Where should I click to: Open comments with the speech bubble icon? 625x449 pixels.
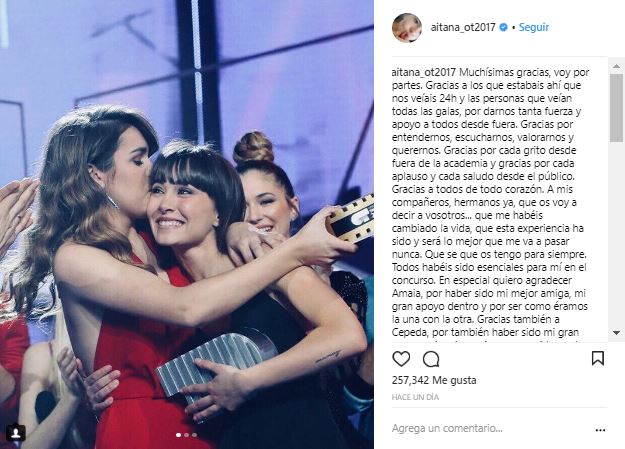(x=431, y=359)
